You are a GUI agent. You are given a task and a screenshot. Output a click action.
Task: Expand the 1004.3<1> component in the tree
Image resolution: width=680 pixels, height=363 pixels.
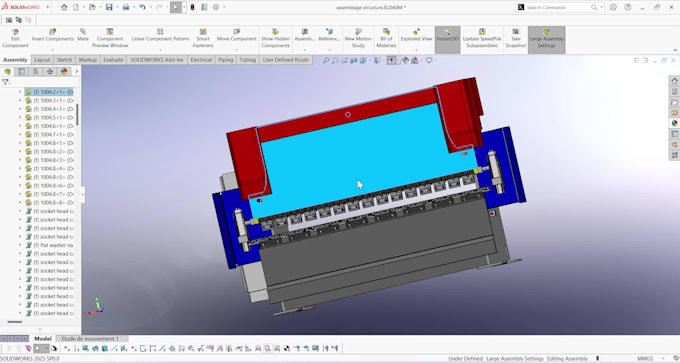coord(20,100)
